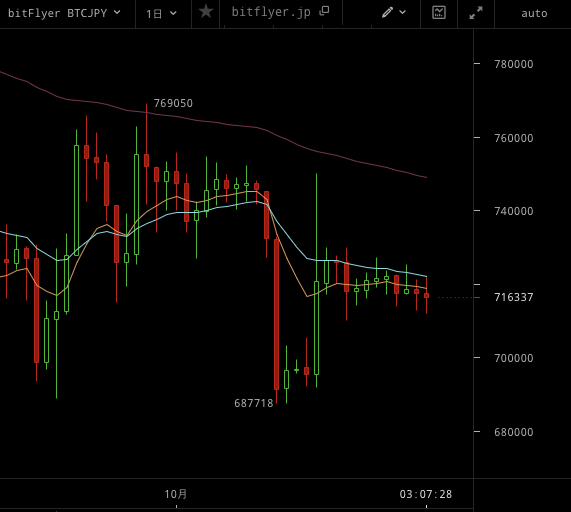571x512 pixels.
Task: Click the 740000 price axis label
Action: click(513, 211)
